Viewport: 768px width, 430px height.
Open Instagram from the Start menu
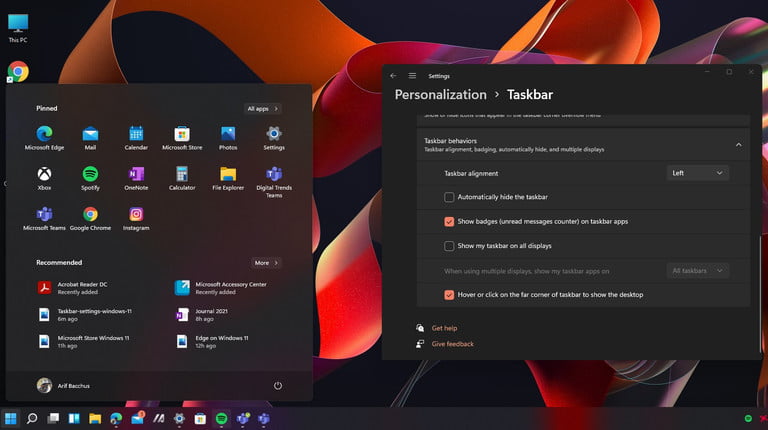point(136,218)
